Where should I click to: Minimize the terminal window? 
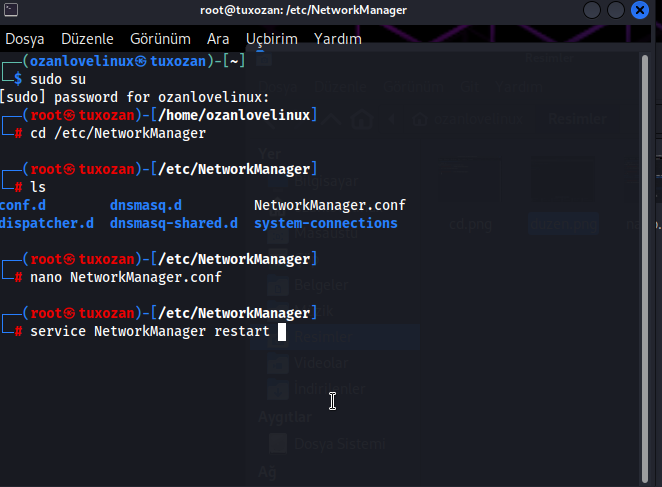click(x=591, y=11)
